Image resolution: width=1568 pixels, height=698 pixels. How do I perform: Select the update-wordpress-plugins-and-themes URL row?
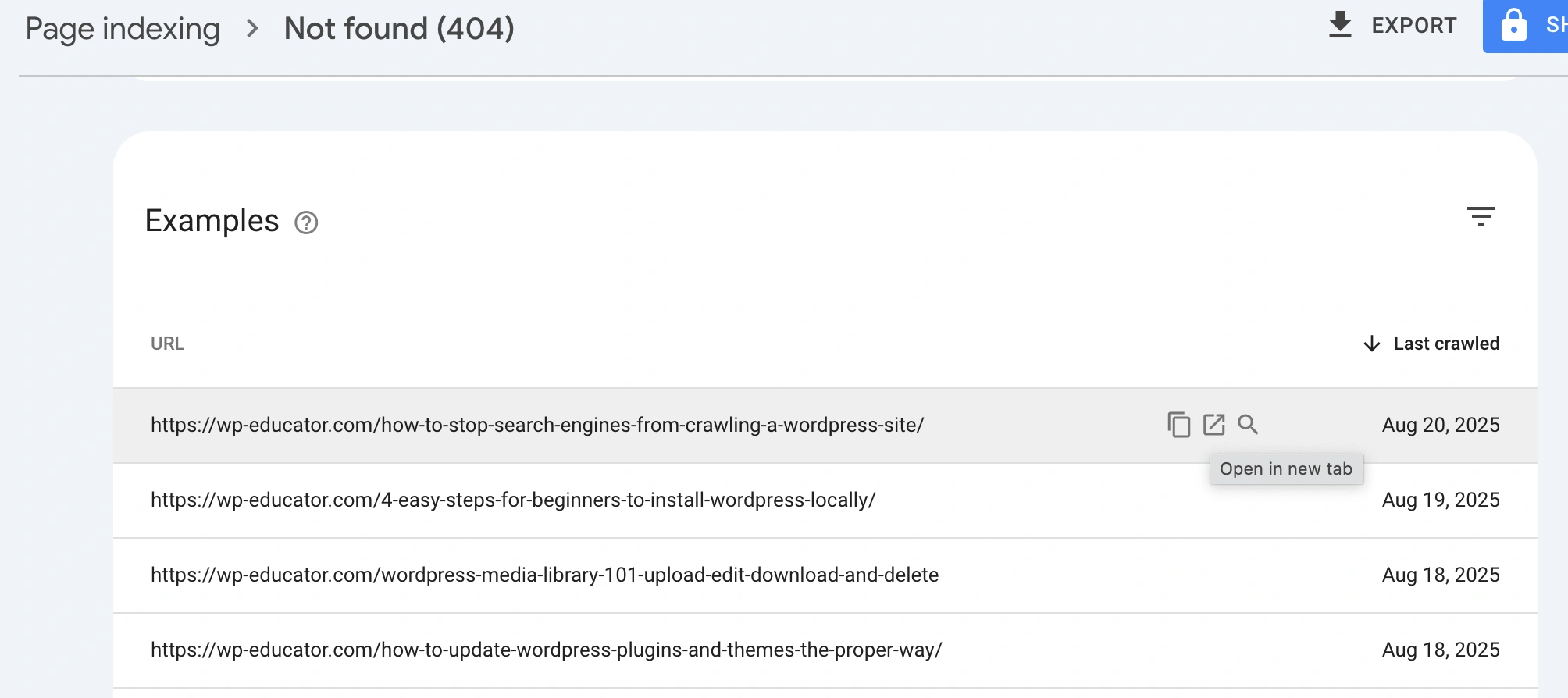pos(546,650)
